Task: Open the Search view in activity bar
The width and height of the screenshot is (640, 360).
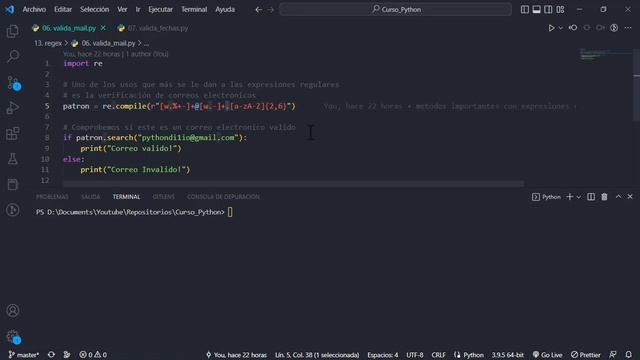Action: pos(13,56)
